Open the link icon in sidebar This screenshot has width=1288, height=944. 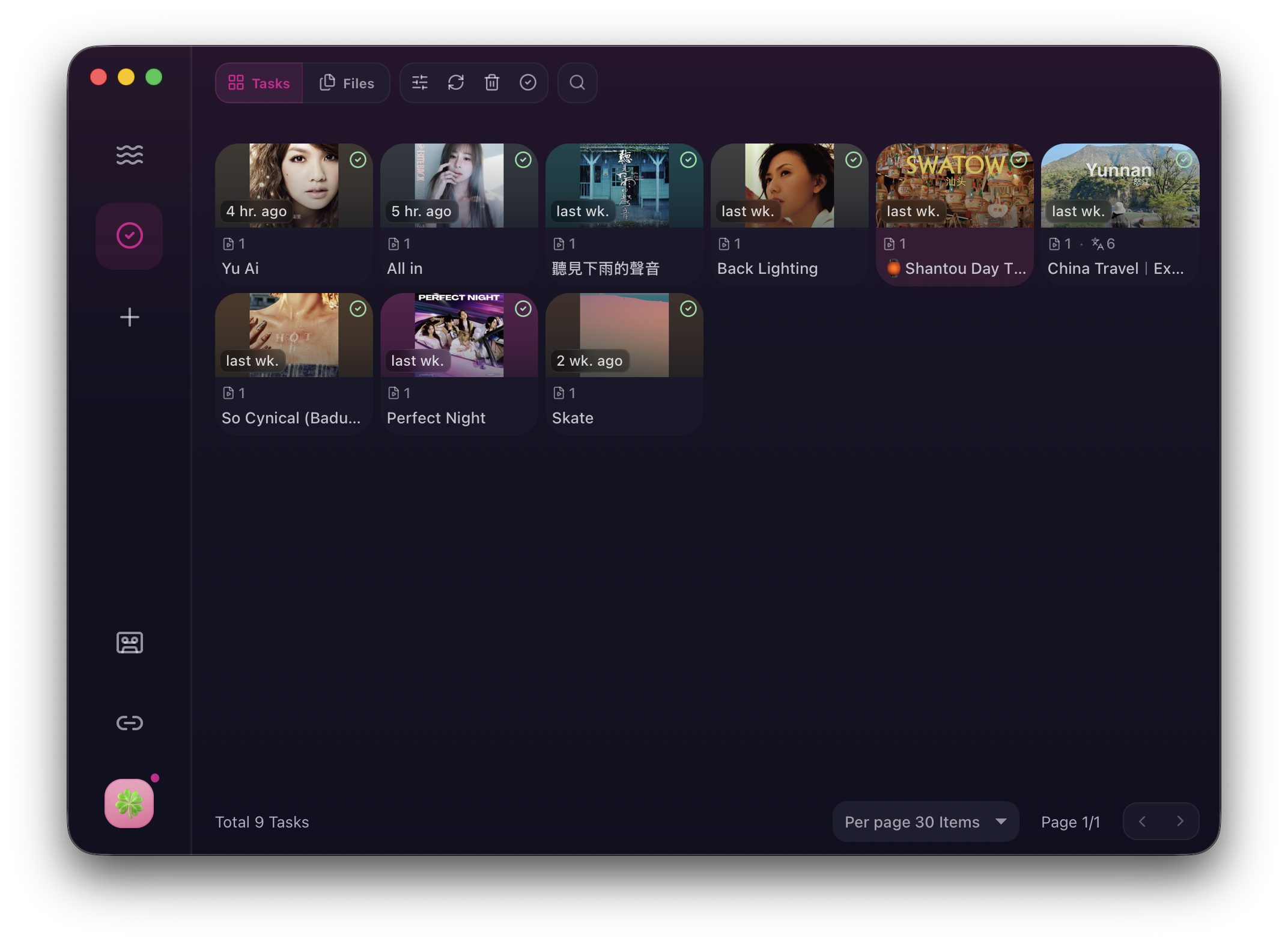click(x=129, y=722)
